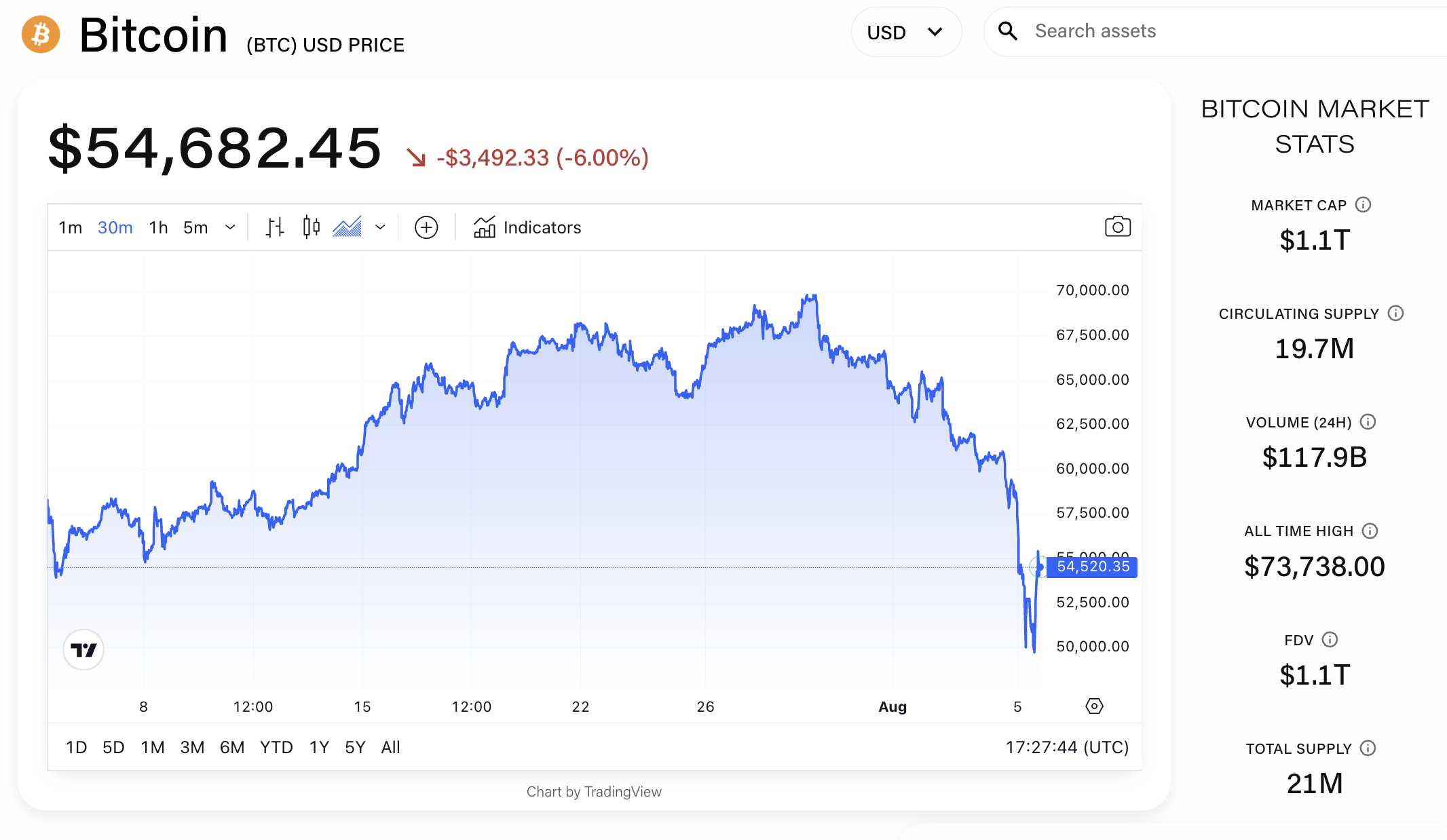Viewport: 1447px width, 840px height.
Task: Switch to the 1Y date range
Action: click(319, 747)
